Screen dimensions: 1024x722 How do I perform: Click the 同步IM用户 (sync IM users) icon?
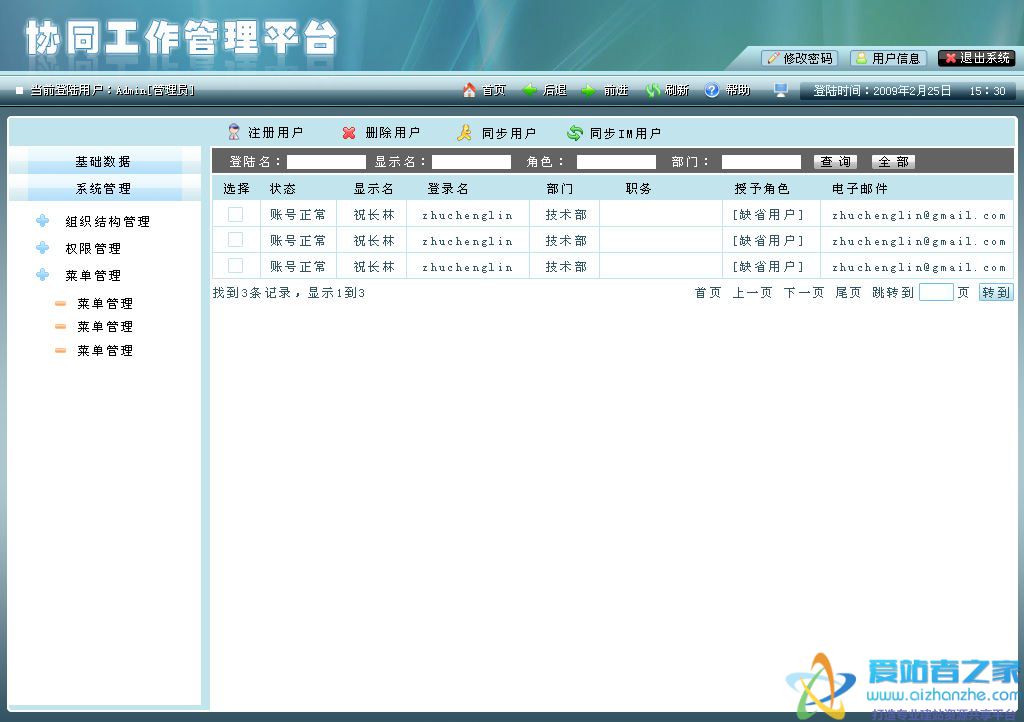click(x=575, y=132)
